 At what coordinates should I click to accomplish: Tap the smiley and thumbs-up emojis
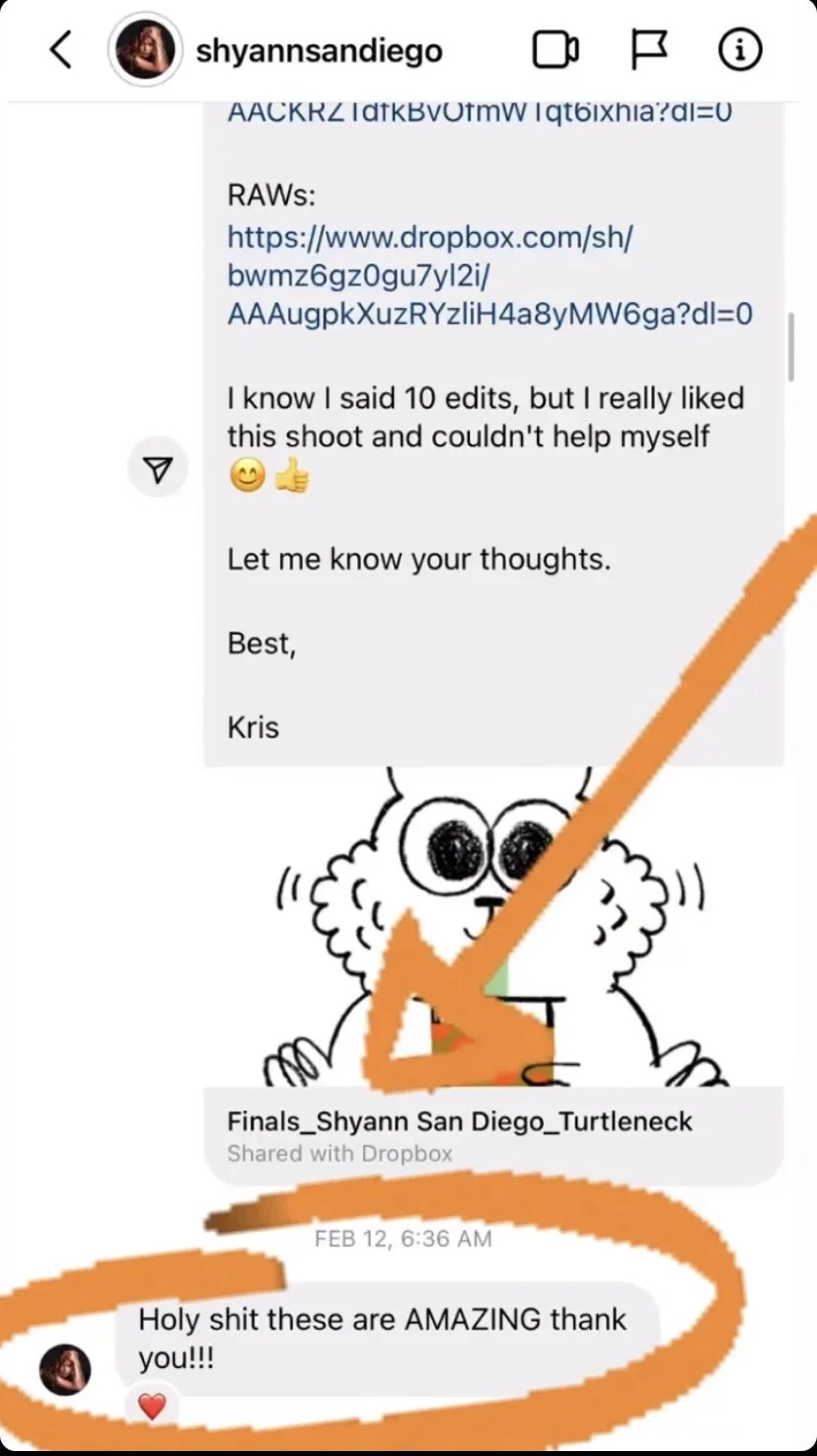pos(268,478)
